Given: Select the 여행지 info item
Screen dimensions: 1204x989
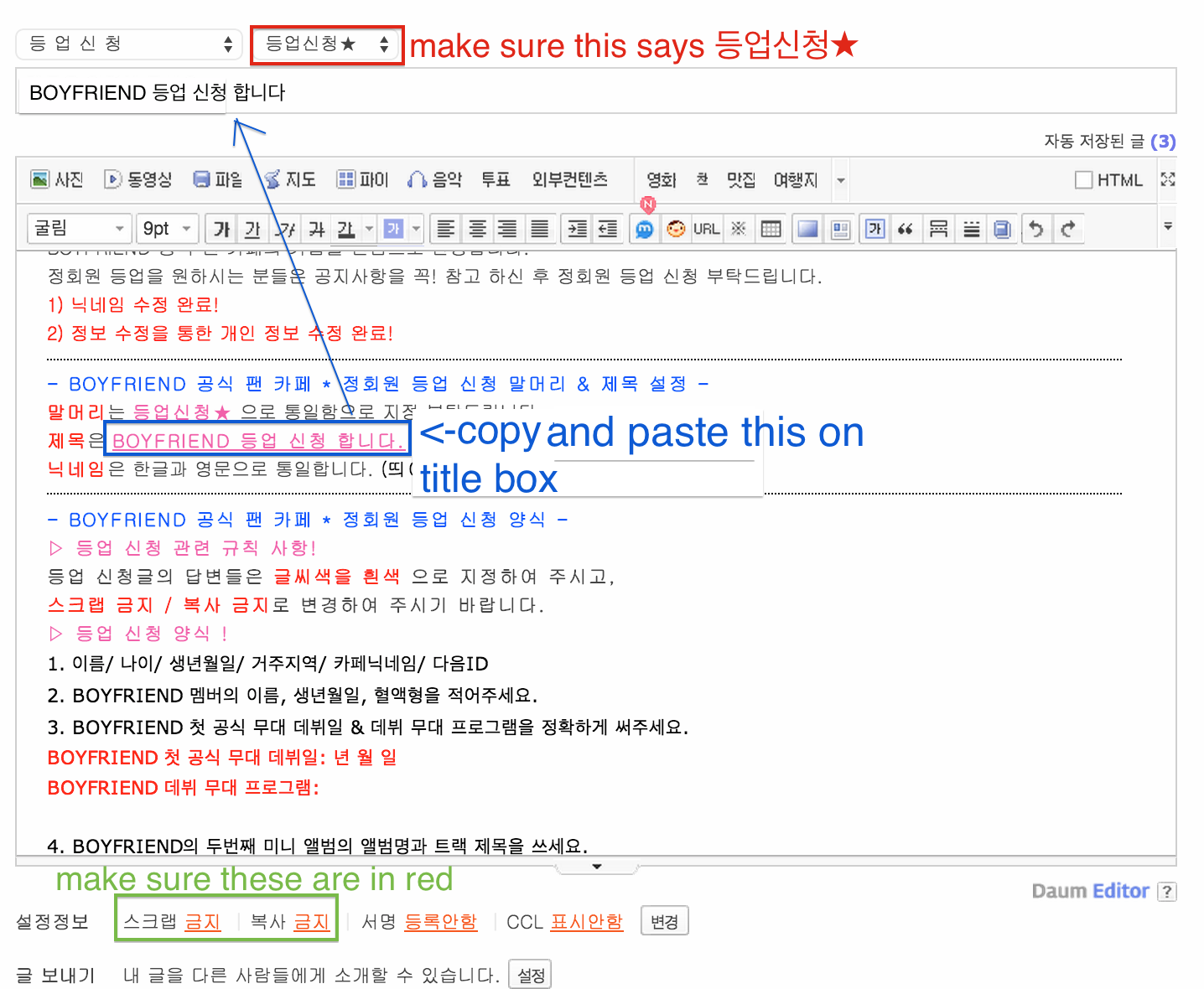Looking at the screenshot, I should 795,179.
